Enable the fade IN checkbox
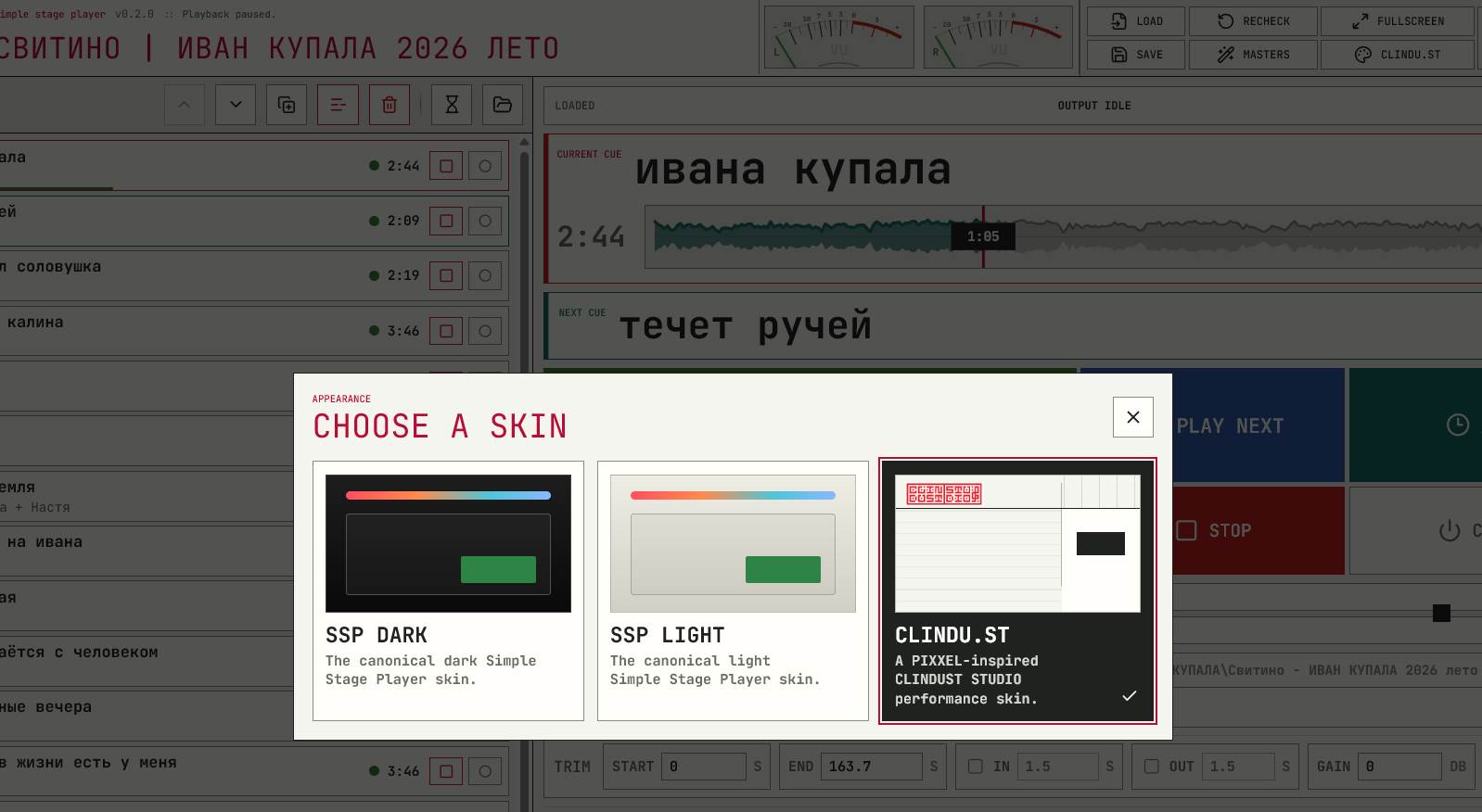 click(976, 767)
